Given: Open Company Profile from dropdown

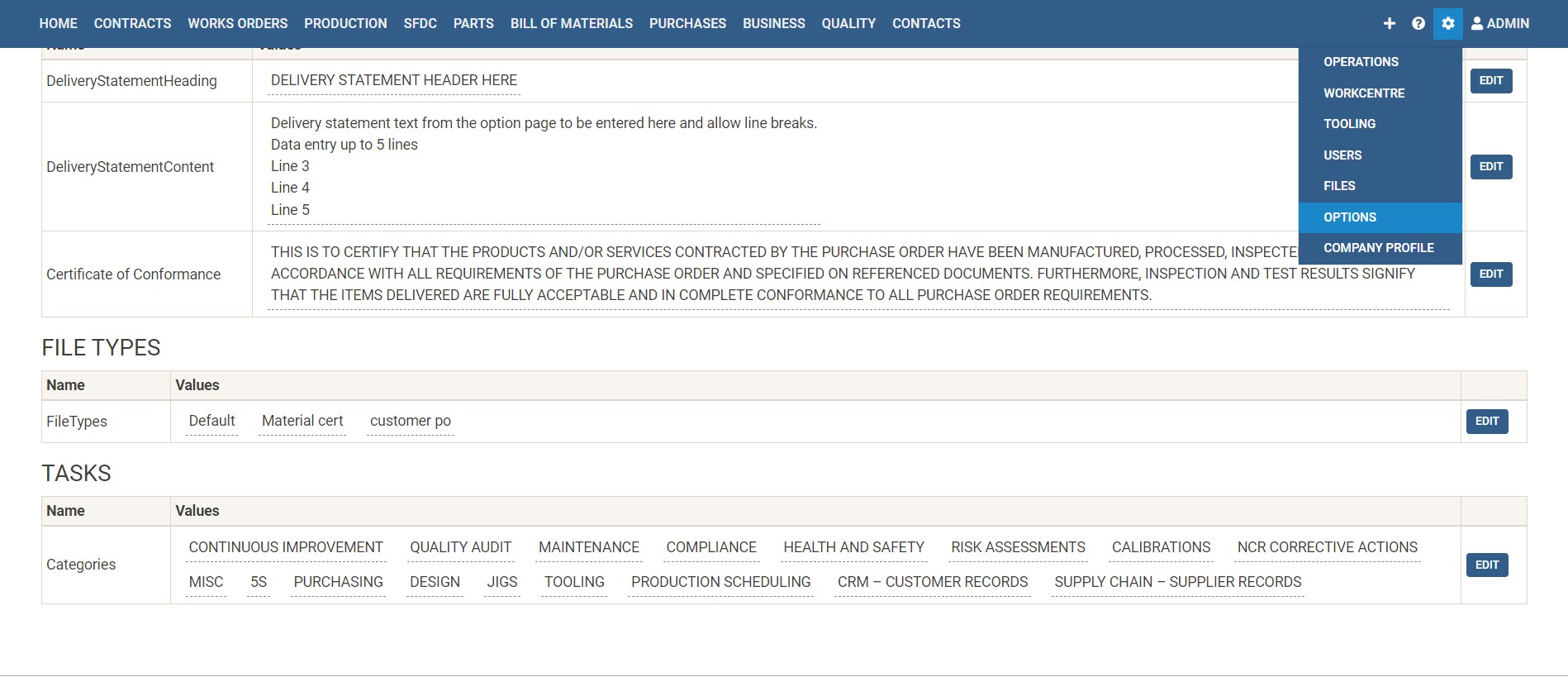Looking at the screenshot, I should coord(1378,248).
